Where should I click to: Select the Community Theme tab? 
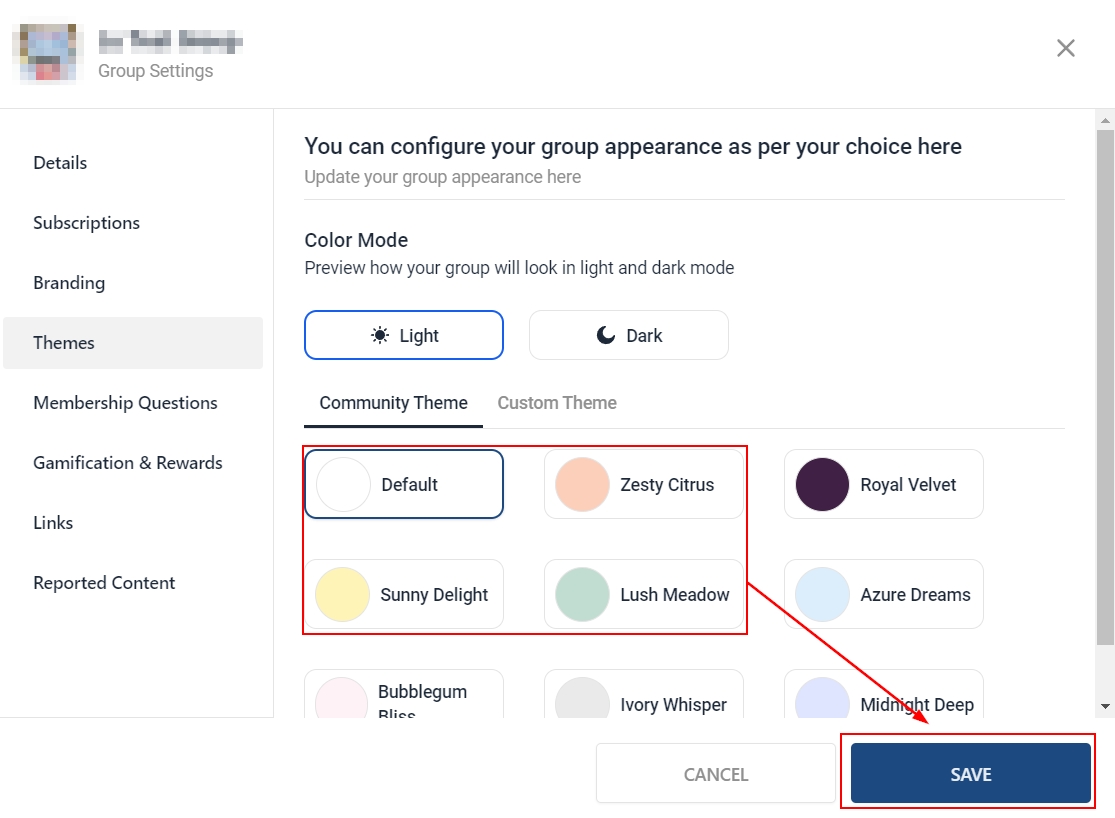393,403
